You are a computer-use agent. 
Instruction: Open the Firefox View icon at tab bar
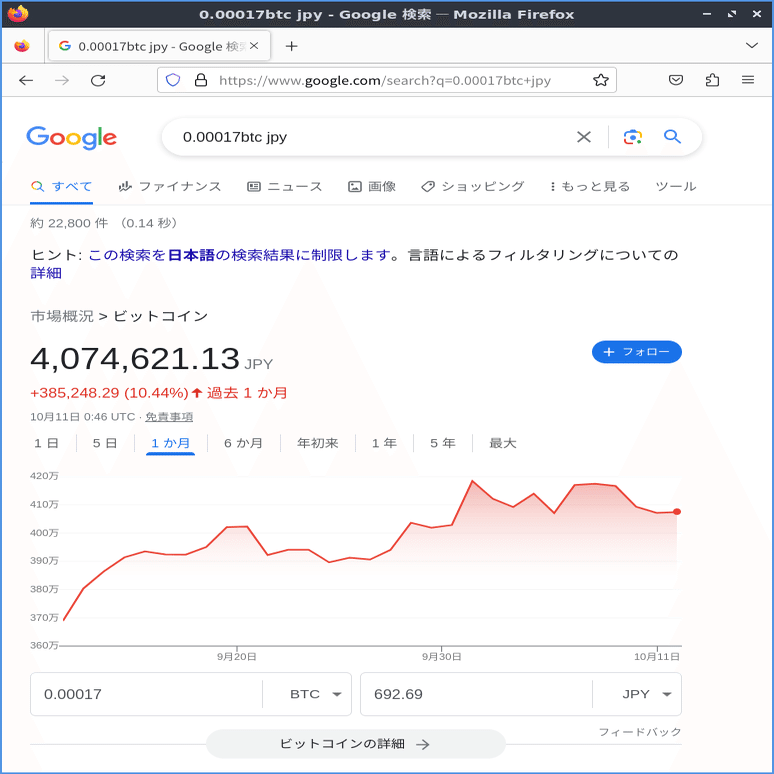pyautogui.click(x=22, y=46)
